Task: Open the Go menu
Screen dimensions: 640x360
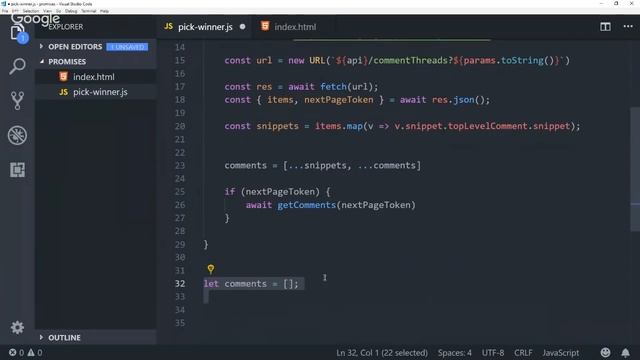Action: (58, 11)
